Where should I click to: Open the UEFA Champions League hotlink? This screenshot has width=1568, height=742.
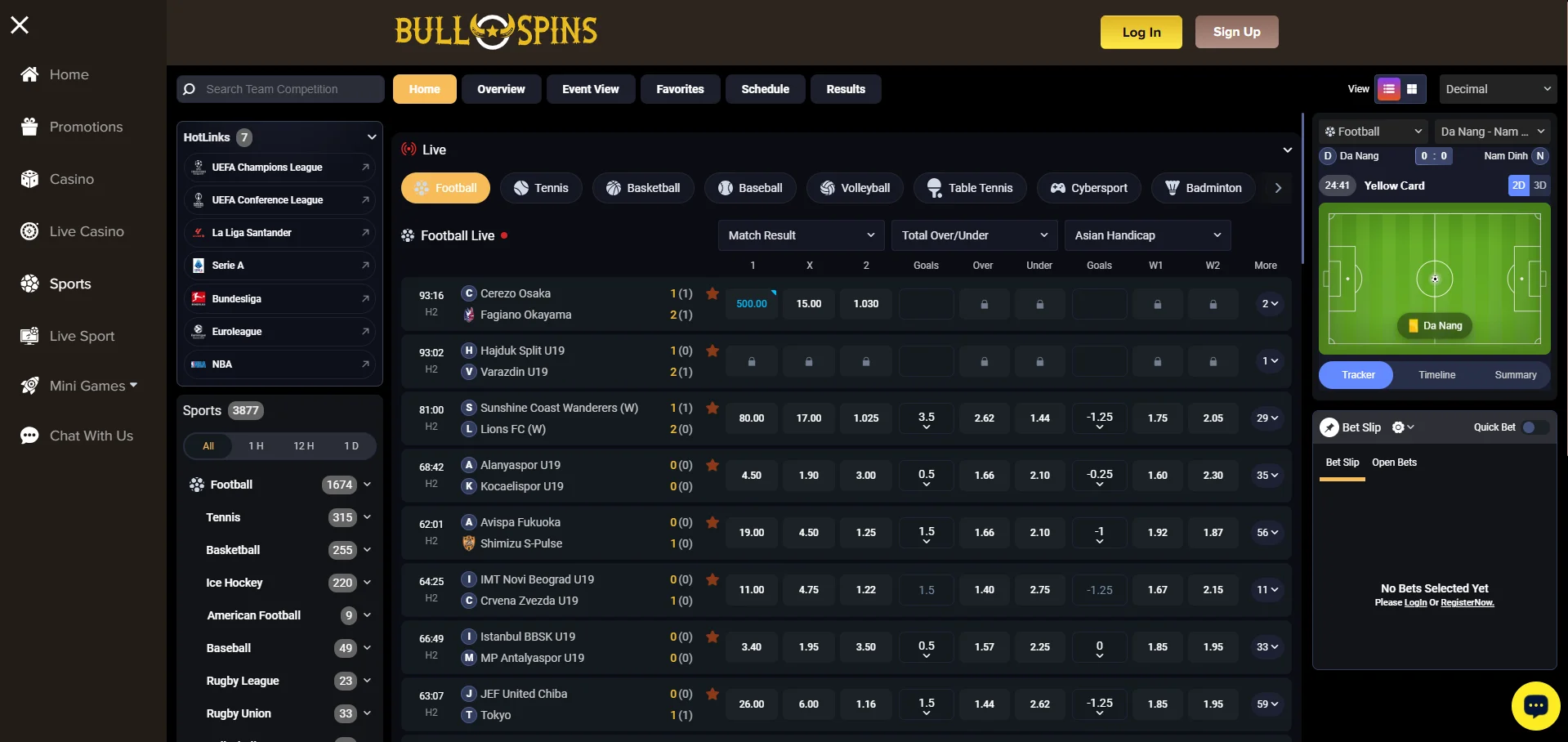tap(266, 167)
